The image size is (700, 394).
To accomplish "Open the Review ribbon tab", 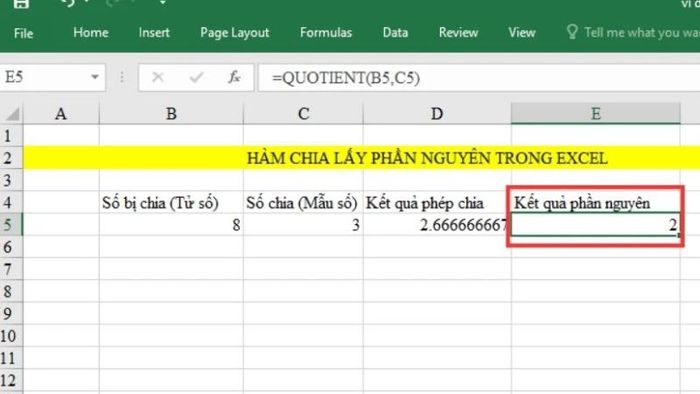I will [458, 33].
